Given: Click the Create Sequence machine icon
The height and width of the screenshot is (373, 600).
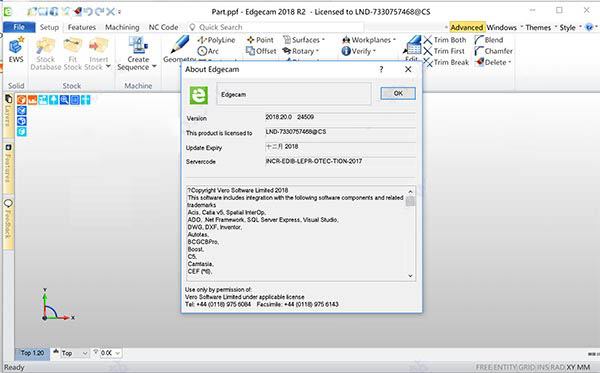Looking at the screenshot, I should click(x=138, y=46).
